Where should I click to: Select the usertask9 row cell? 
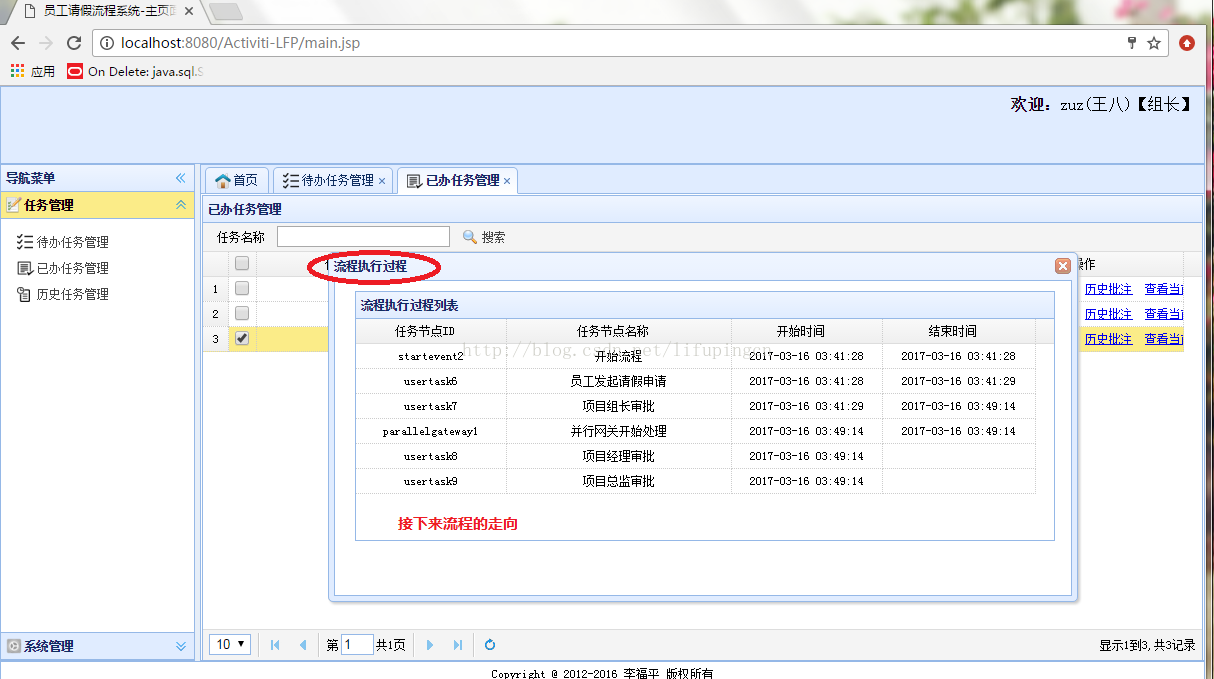(x=431, y=481)
